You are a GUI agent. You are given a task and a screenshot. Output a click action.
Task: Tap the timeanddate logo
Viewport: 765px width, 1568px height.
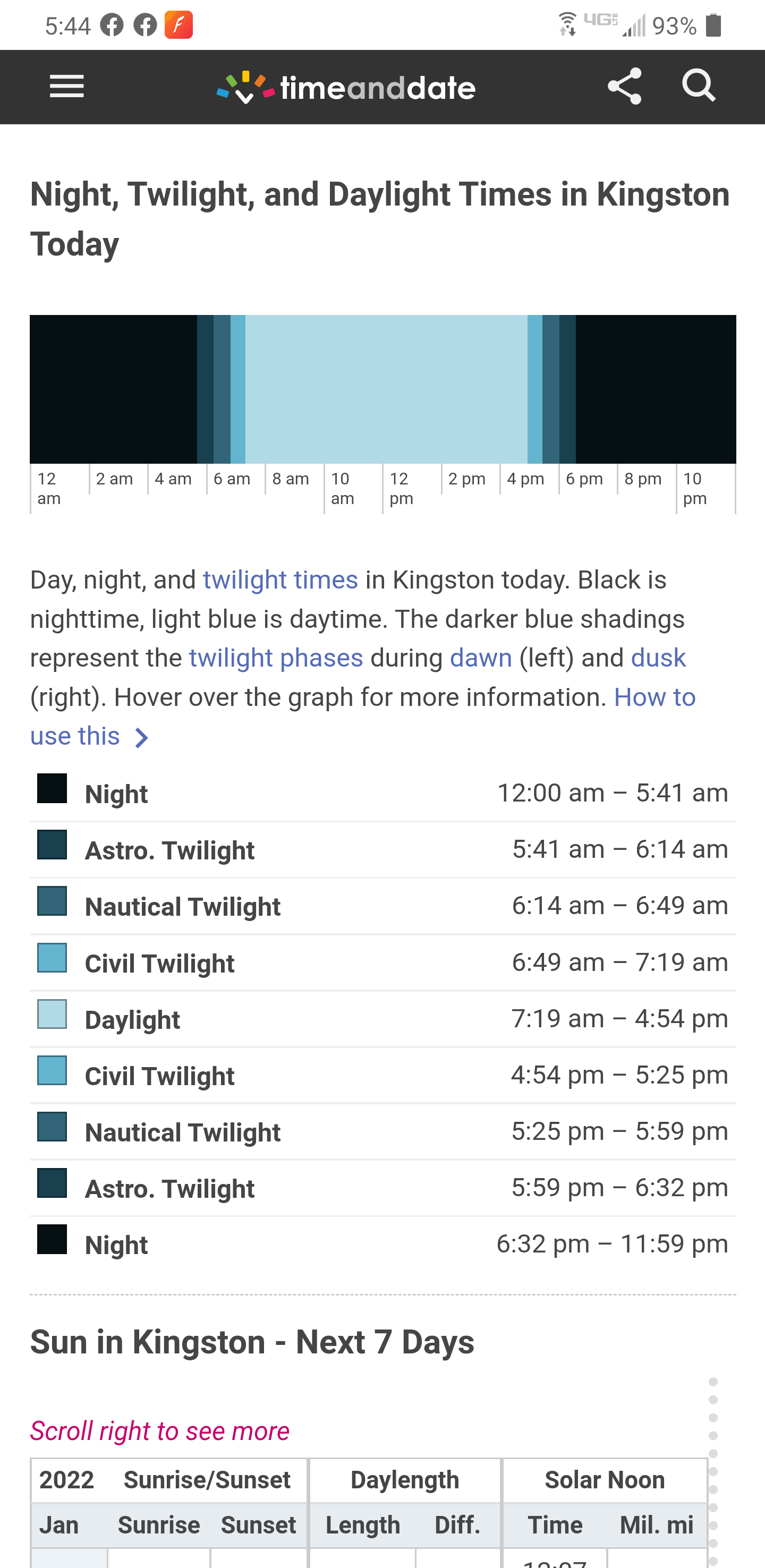pyautogui.click(x=346, y=88)
